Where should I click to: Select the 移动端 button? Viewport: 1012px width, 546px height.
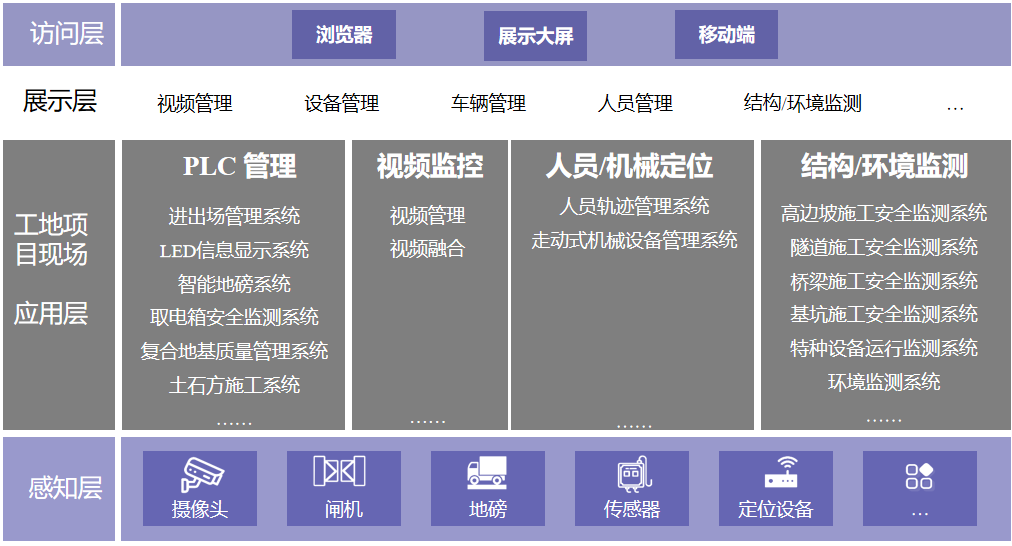click(x=726, y=35)
